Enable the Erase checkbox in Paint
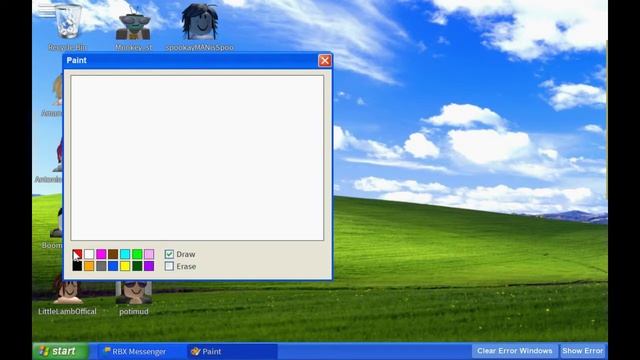 click(x=169, y=266)
